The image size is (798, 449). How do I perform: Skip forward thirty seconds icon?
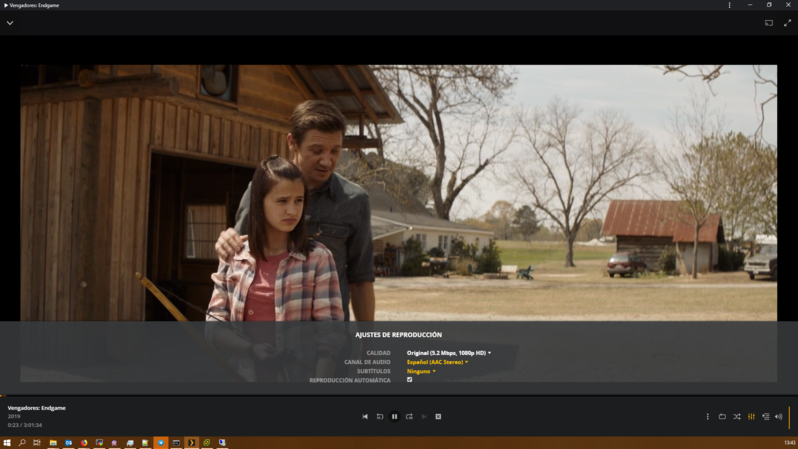tap(409, 416)
